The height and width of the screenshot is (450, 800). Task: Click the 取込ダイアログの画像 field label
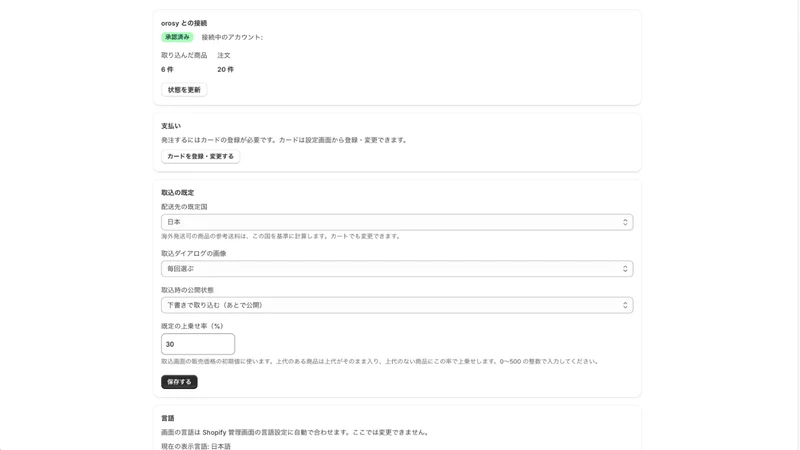pyautogui.click(x=194, y=253)
